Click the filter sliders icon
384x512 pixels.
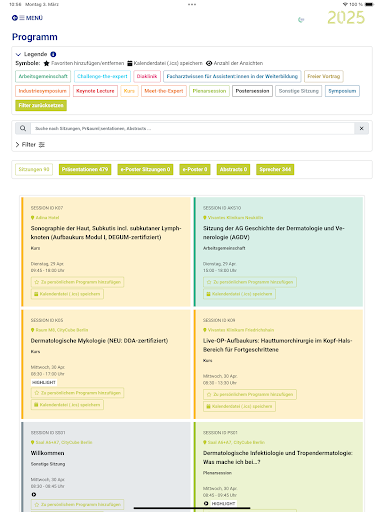pos(42,145)
